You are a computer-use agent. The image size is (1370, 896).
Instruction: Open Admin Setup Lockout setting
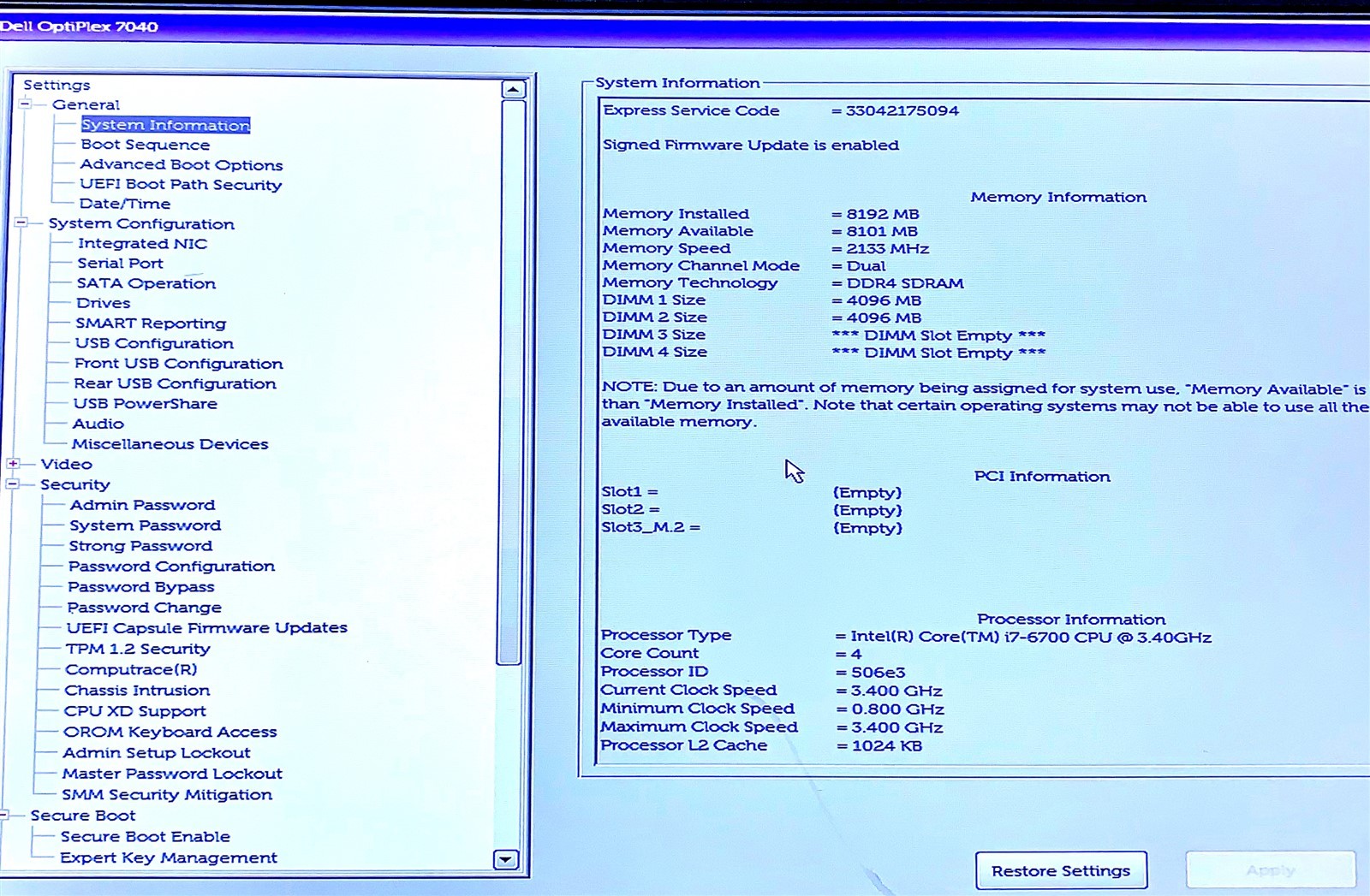157,753
